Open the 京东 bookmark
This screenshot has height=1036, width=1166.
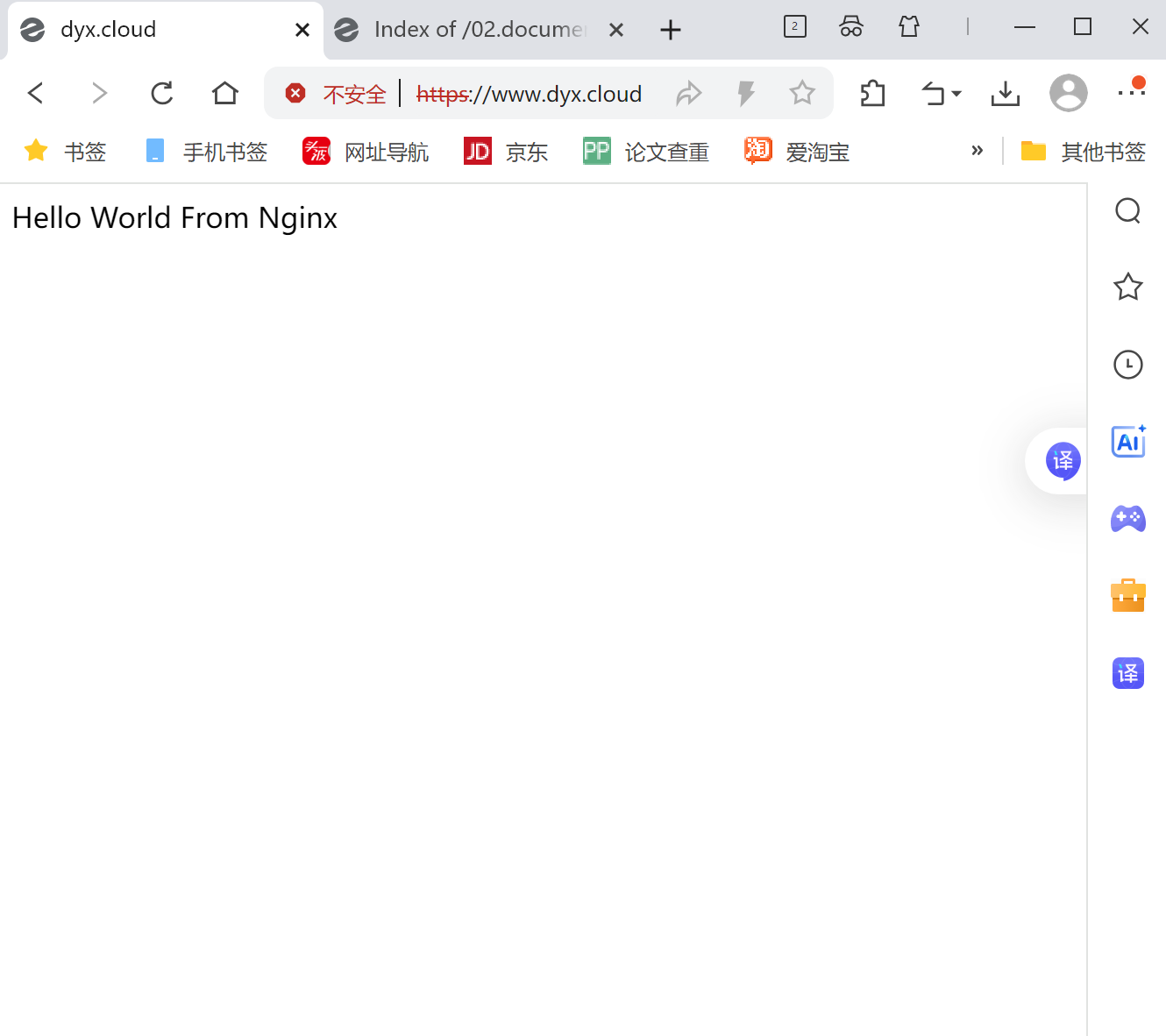pos(506,152)
